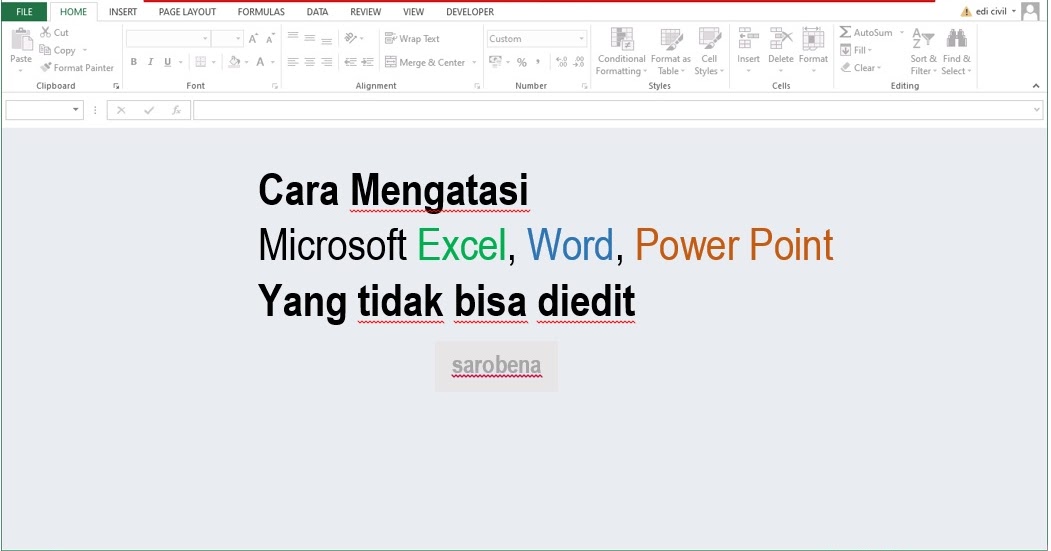Click the Copy button
The width and height of the screenshot is (1051, 551).
pyautogui.click(x=58, y=50)
